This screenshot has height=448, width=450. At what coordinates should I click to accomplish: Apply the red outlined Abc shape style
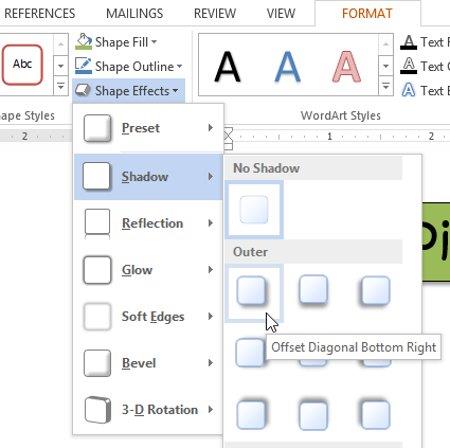coord(22,65)
